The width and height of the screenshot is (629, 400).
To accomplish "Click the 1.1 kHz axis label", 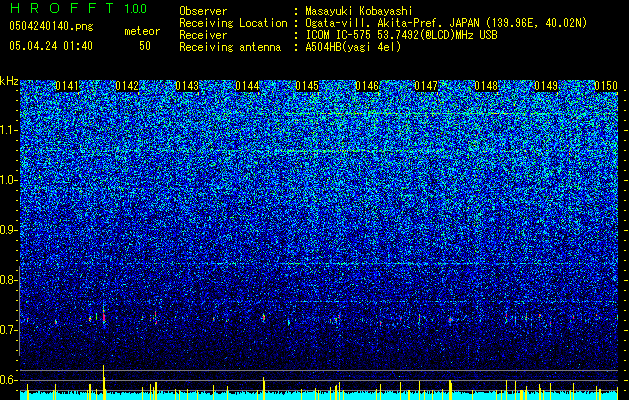I will coord(8,130).
